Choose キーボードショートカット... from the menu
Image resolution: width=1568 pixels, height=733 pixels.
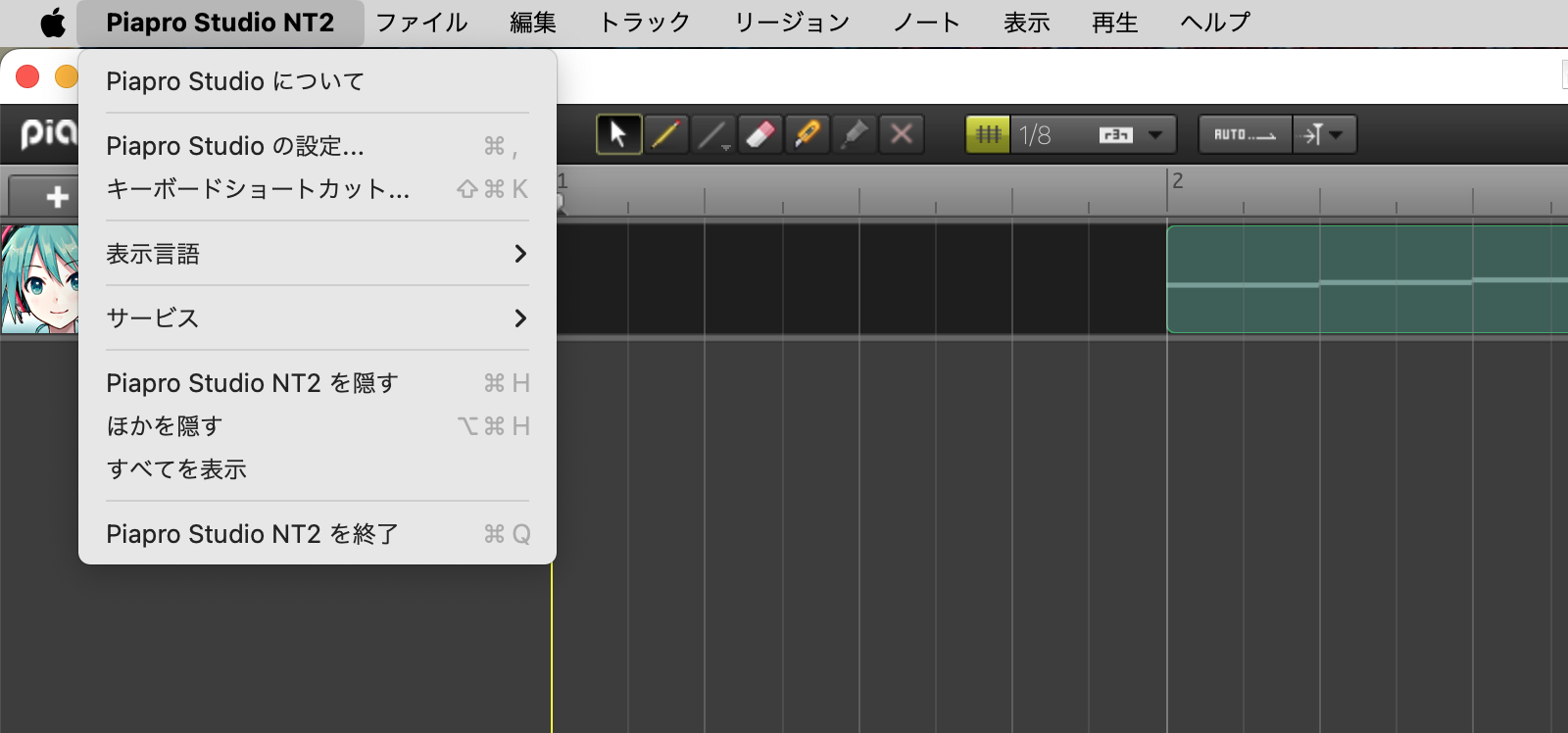(258, 189)
